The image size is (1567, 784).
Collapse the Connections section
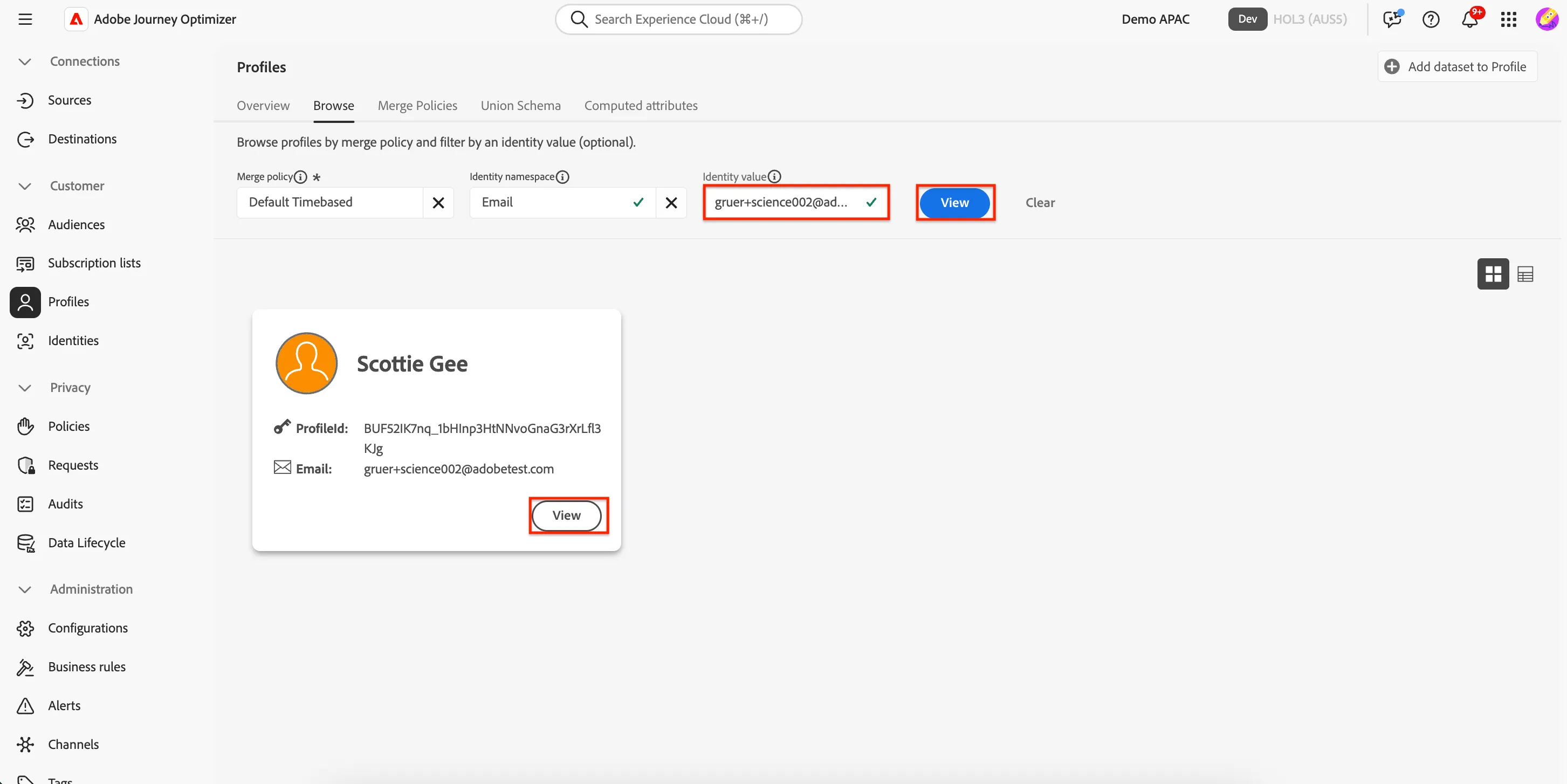(25, 61)
